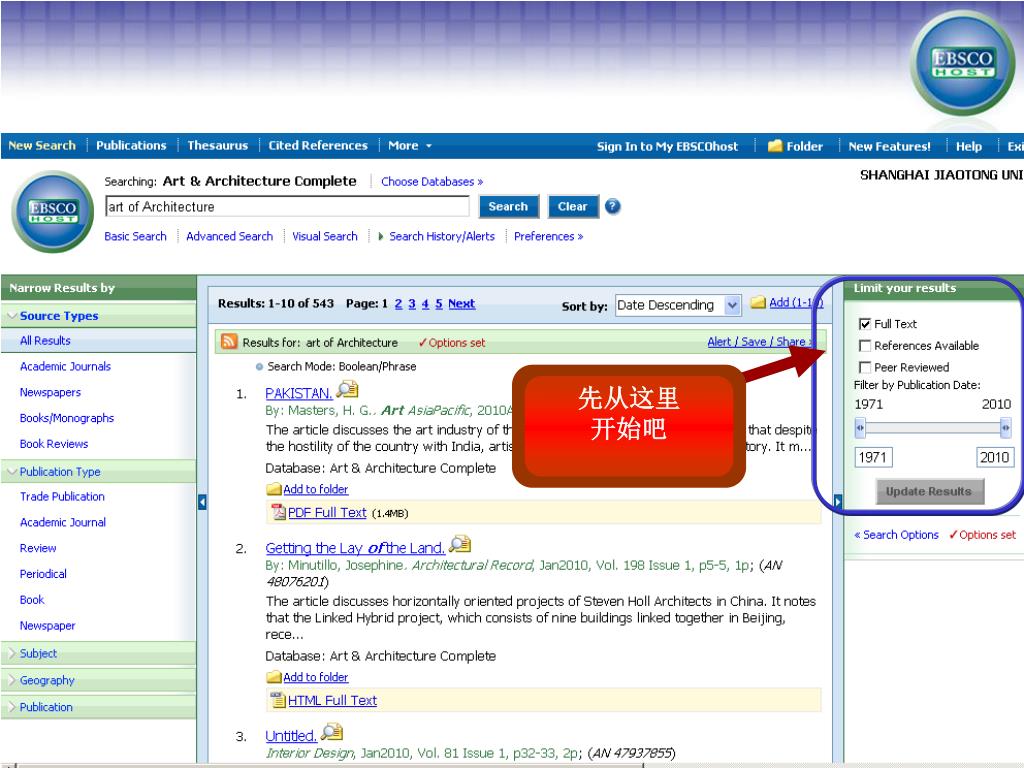Viewport: 1024px width, 768px height.
Task: Switch to Advanced Search
Action: coord(229,236)
